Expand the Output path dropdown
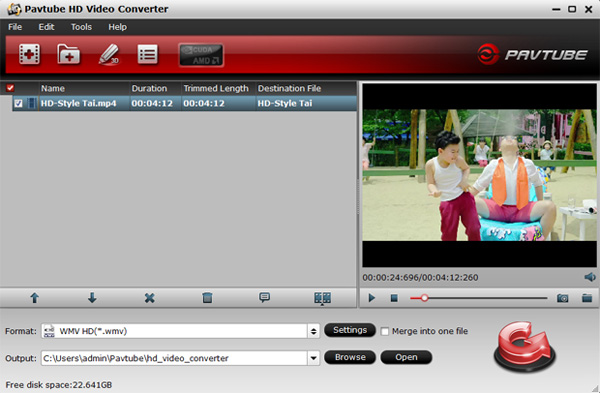Viewport: 600px width, 393px height. [313, 359]
